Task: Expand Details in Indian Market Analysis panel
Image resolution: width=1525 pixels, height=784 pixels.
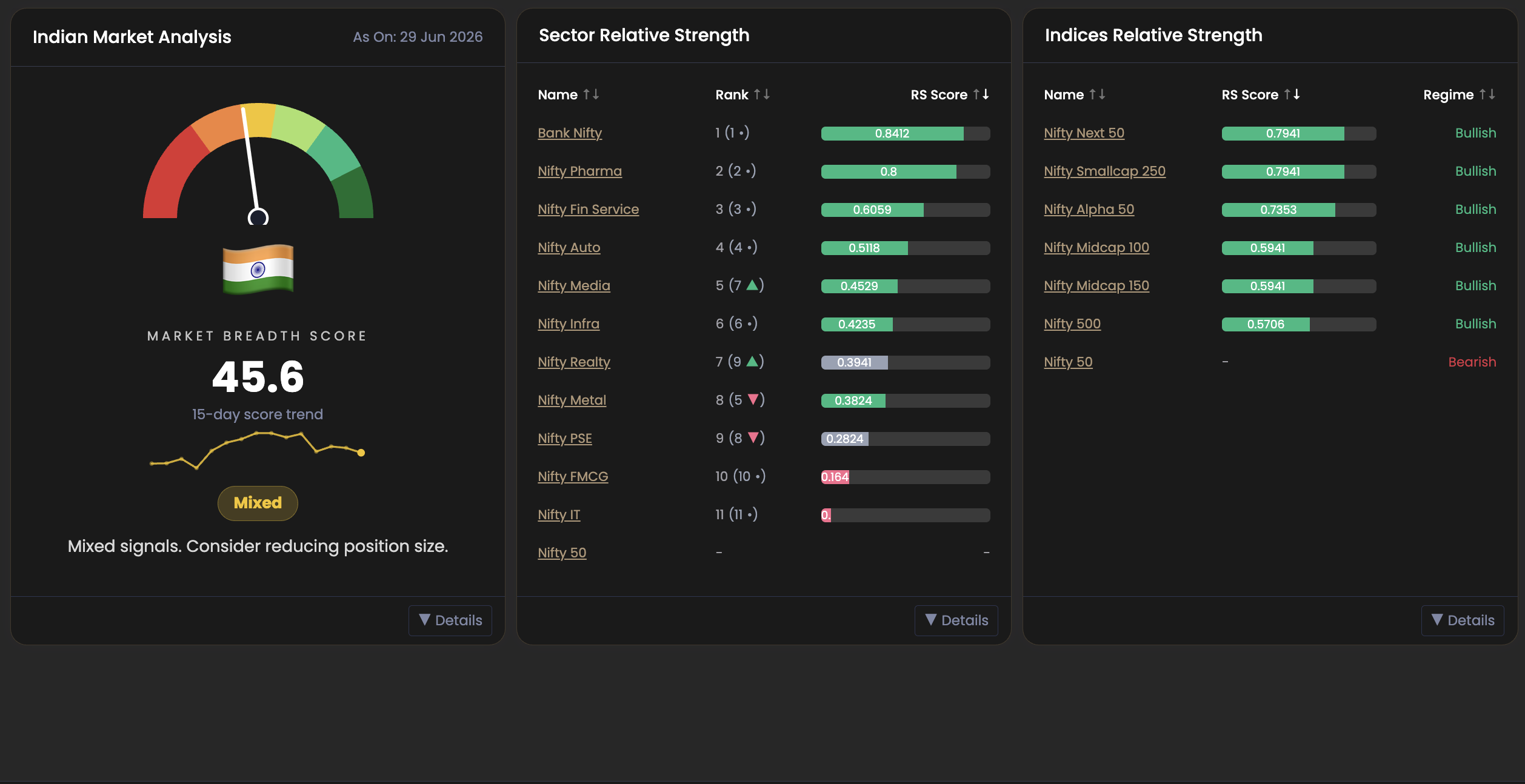Action: coord(450,620)
